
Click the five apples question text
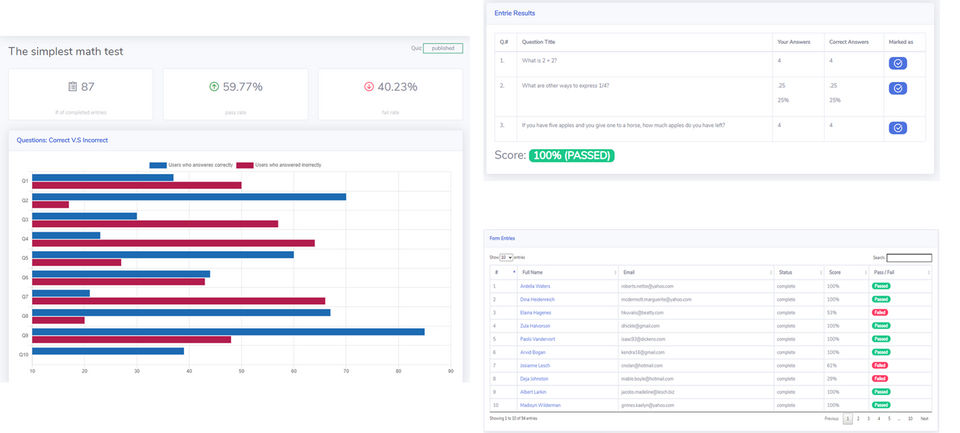point(624,125)
